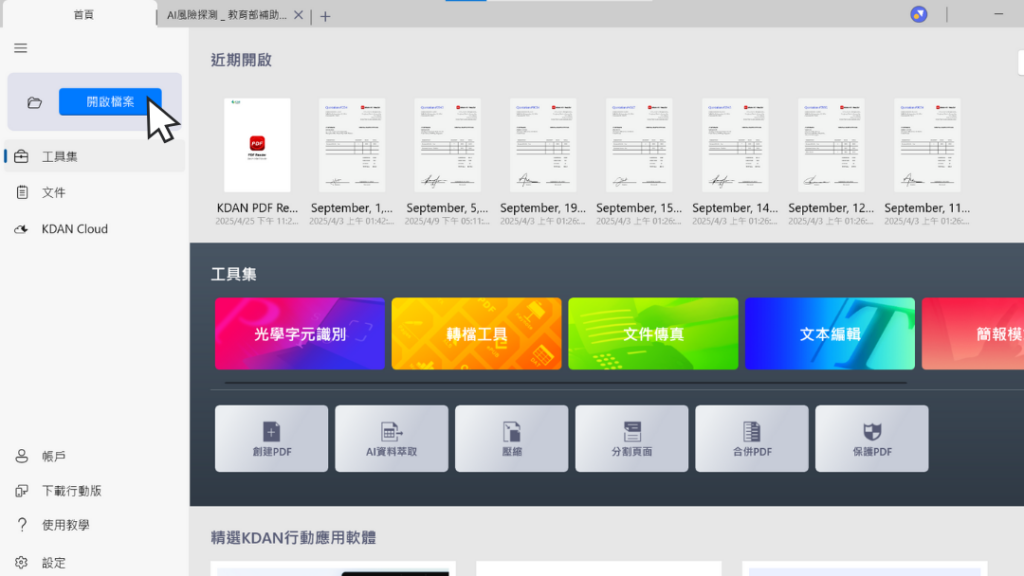This screenshot has width=1024, height=576.
Task: Click the document icon beside 文件
Action: click(22, 193)
